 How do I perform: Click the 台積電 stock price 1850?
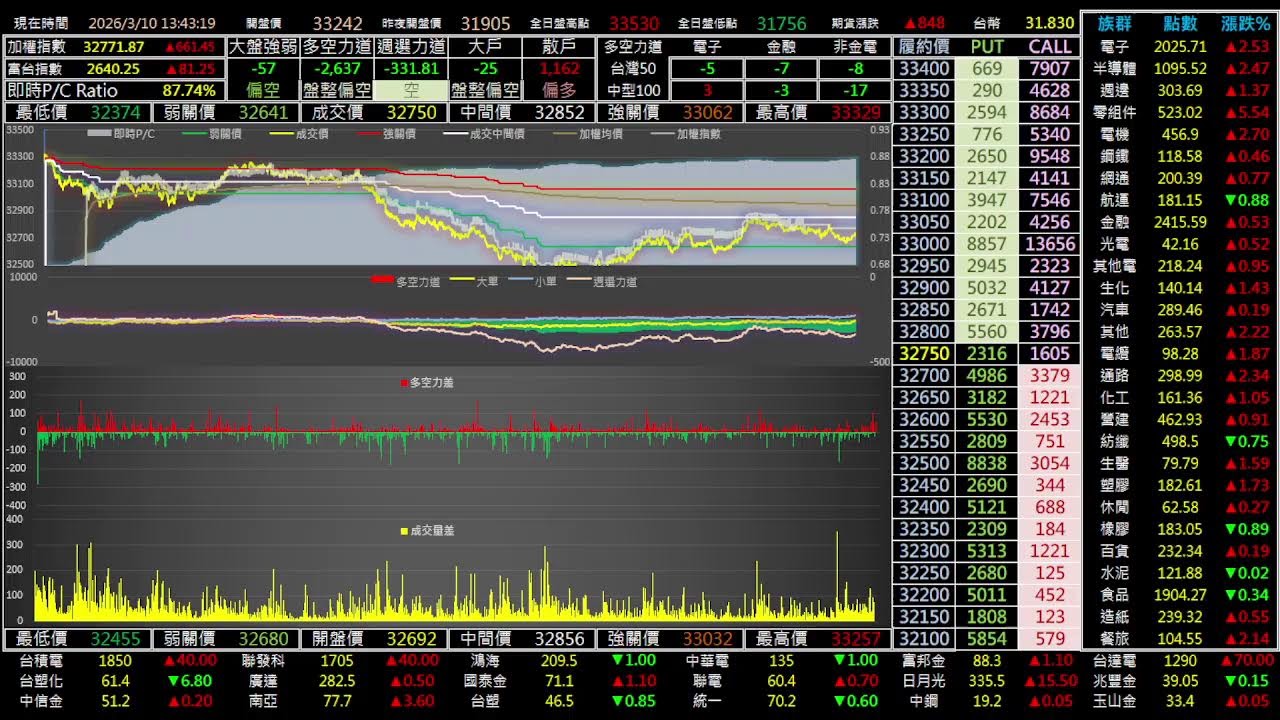(x=115, y=660)
